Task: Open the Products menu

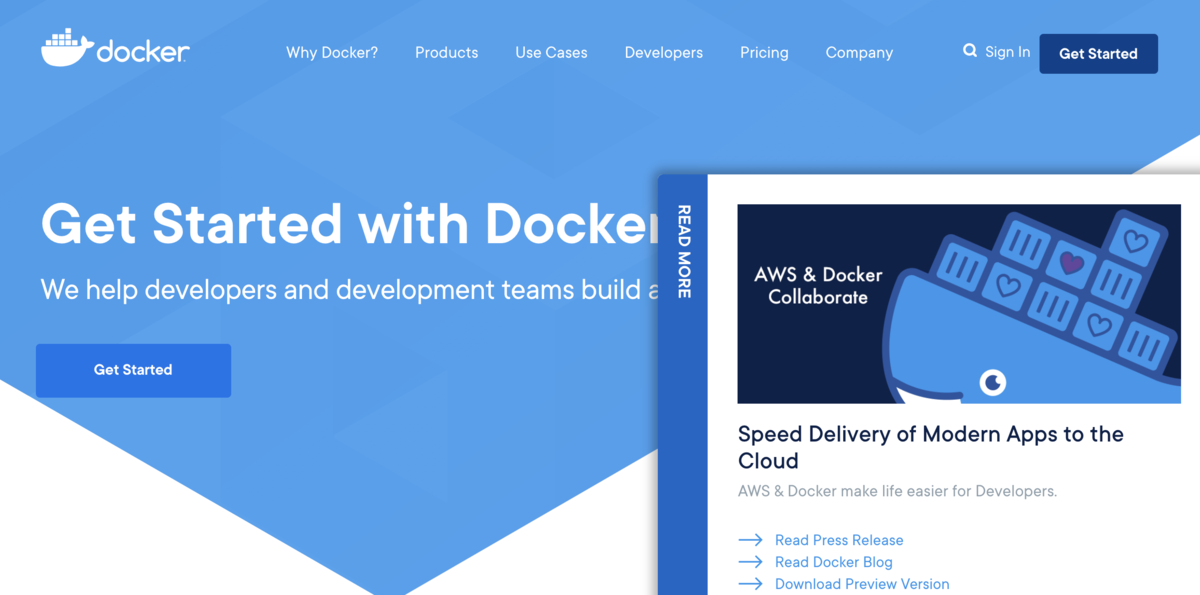Action: (447, 53)
